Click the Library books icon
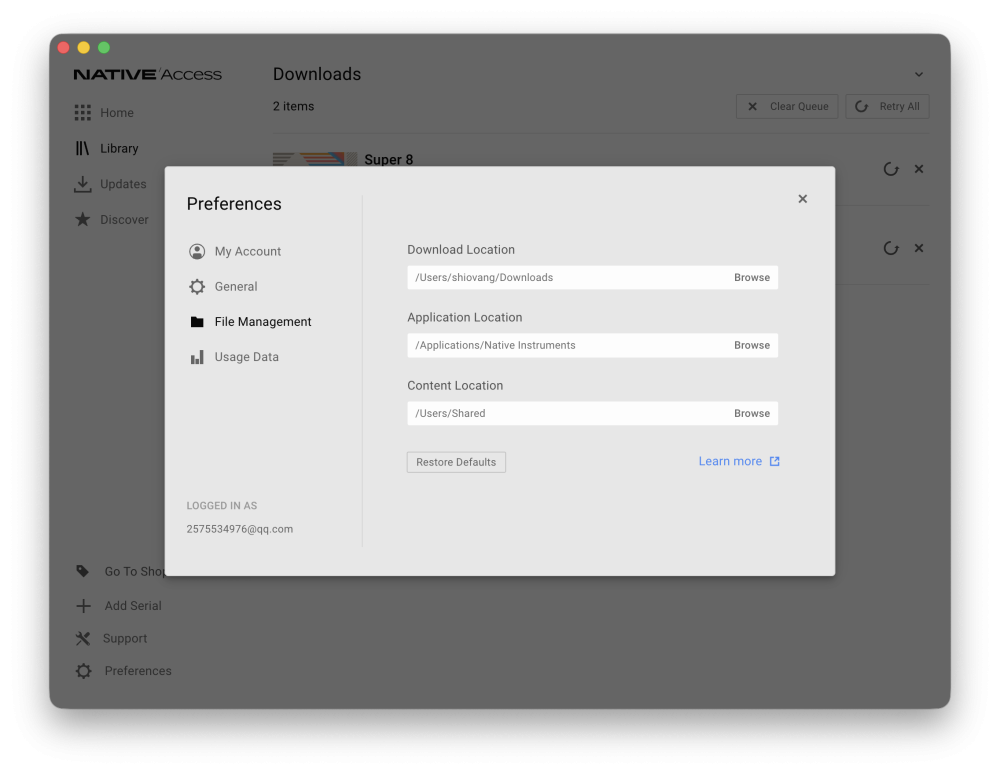 (82, 149)
